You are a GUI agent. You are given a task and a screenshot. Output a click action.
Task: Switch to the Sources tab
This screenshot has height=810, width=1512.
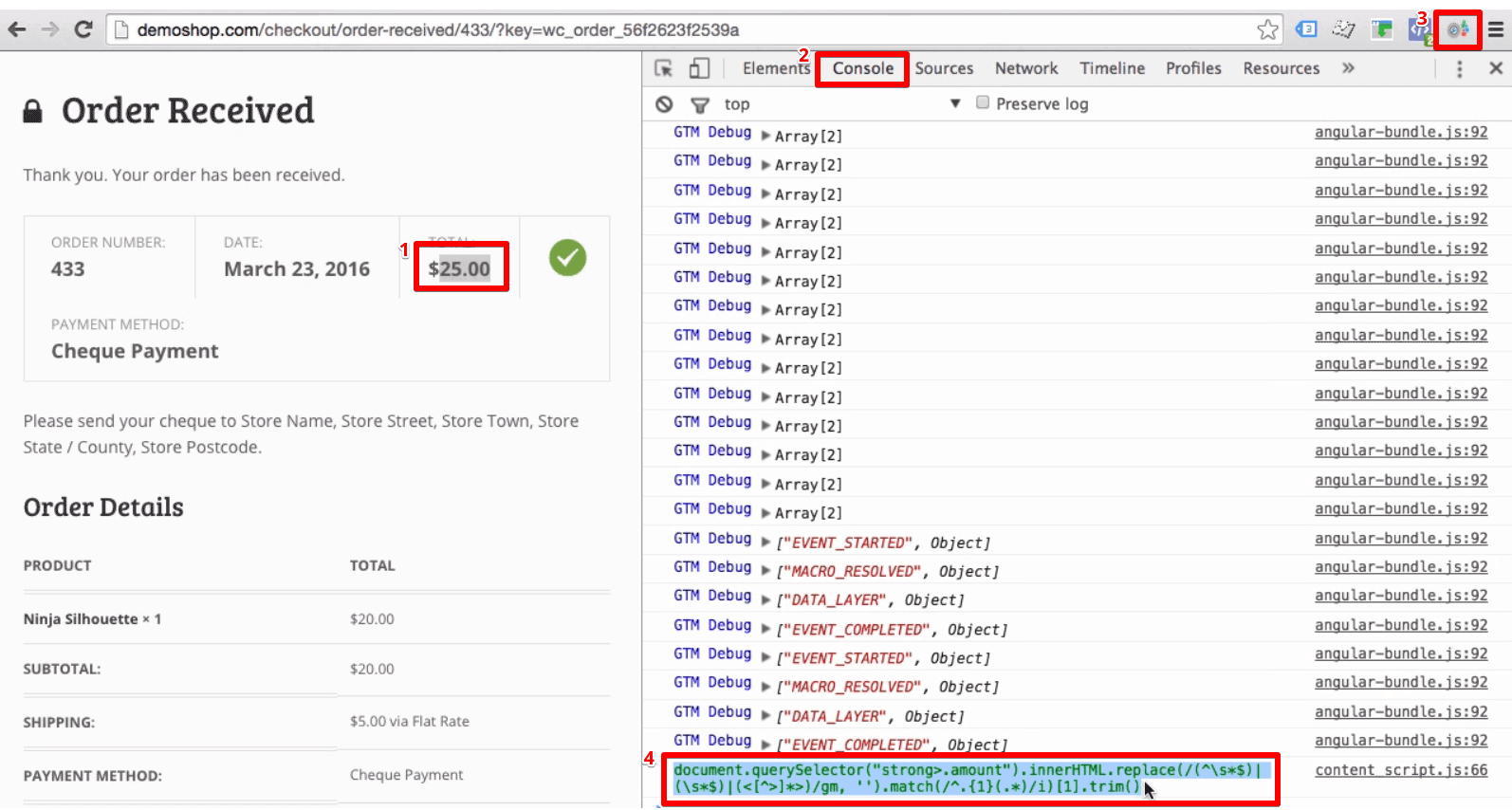(943, 68)
